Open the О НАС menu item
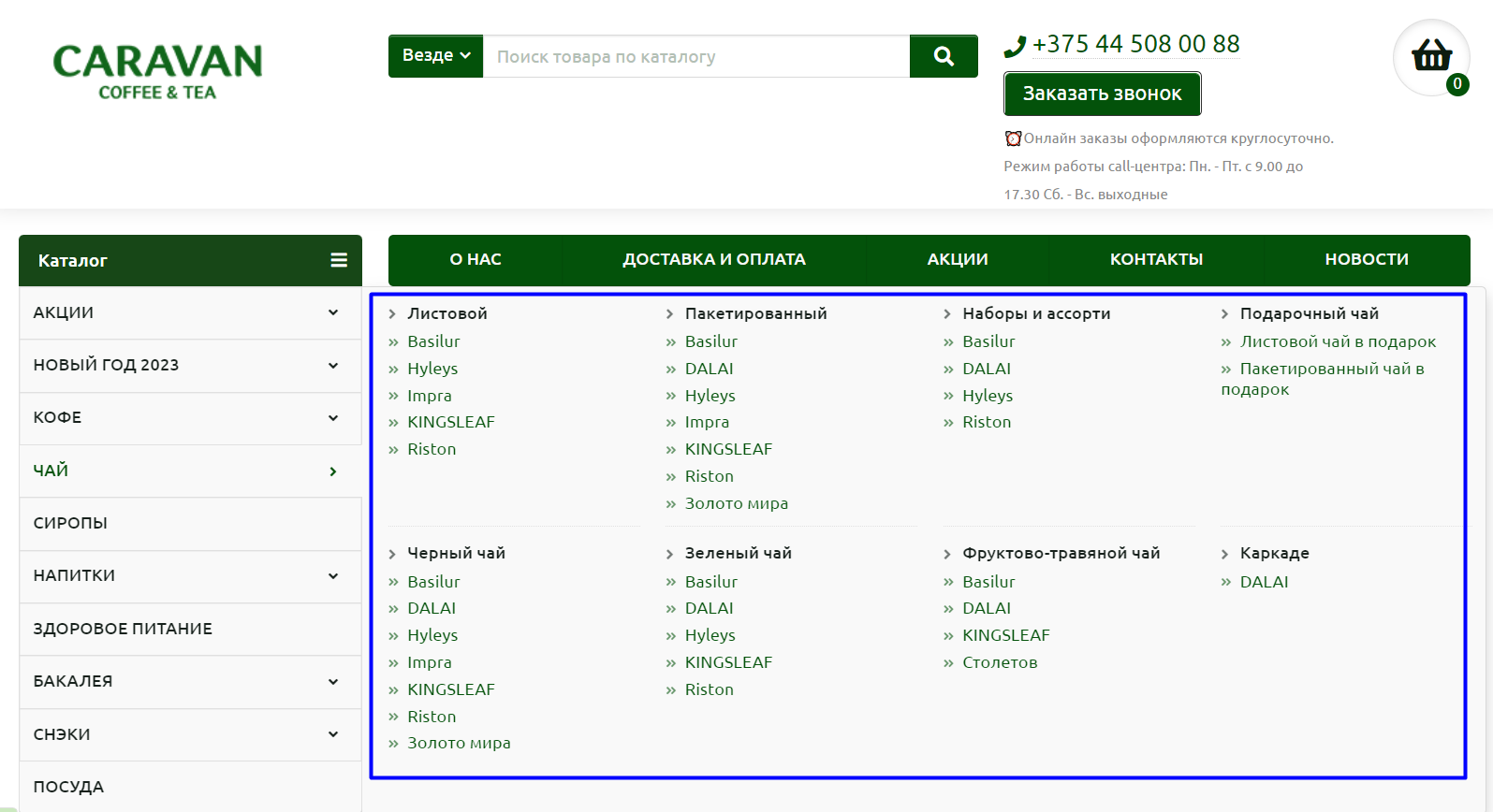Image resolution: width=1493 pixels, height=812 pixels. [476, 260]
